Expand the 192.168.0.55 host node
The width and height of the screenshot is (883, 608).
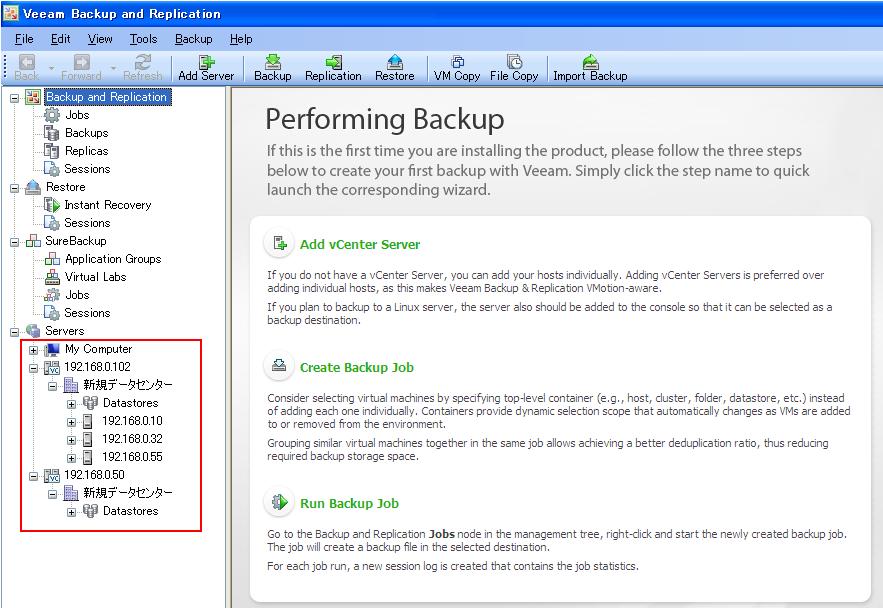(x=72, y=458)
